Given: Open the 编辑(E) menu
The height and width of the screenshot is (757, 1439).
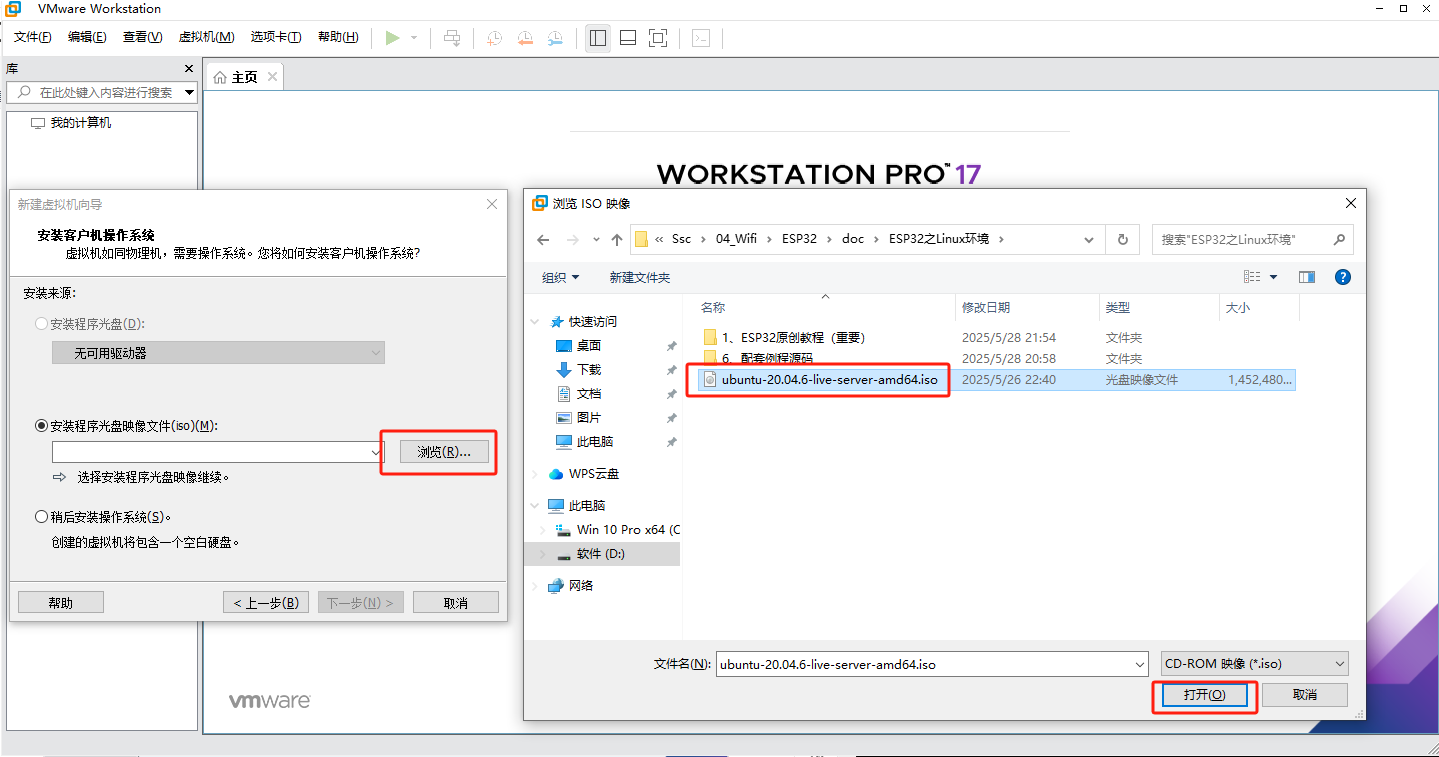Looking at the screenshot, I should pos(87,37).
